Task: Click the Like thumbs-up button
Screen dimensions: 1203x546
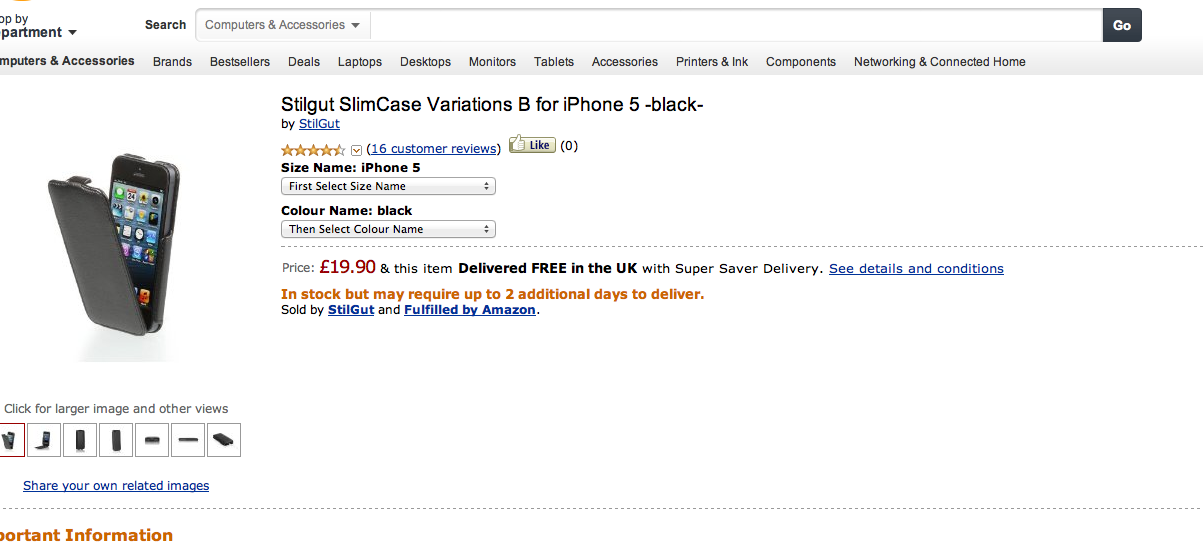Action: point(532,145)
